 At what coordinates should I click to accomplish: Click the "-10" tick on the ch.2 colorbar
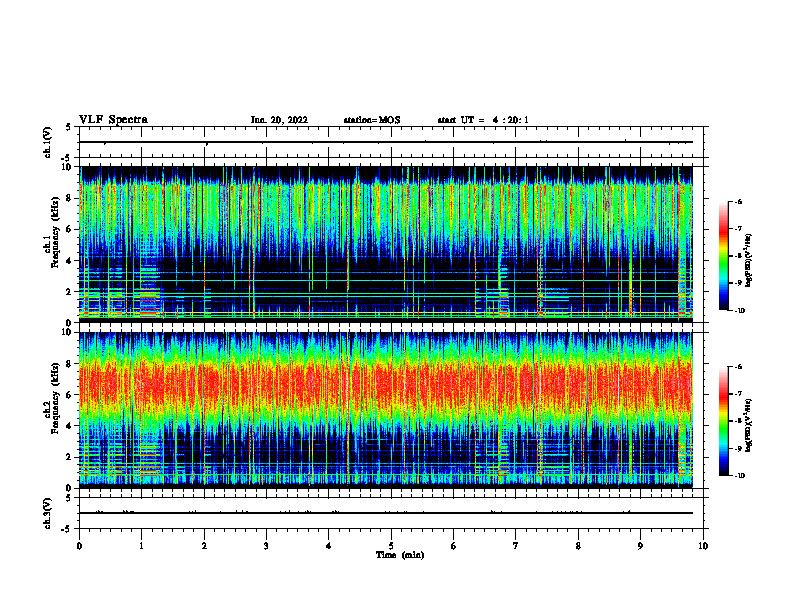pos(739,475)
